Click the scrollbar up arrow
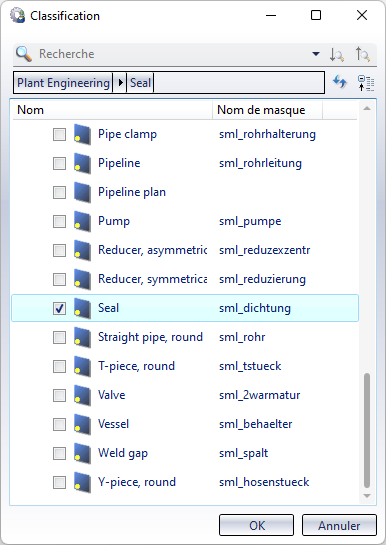The height and width of the screenshot is (545, 386). 367,109
